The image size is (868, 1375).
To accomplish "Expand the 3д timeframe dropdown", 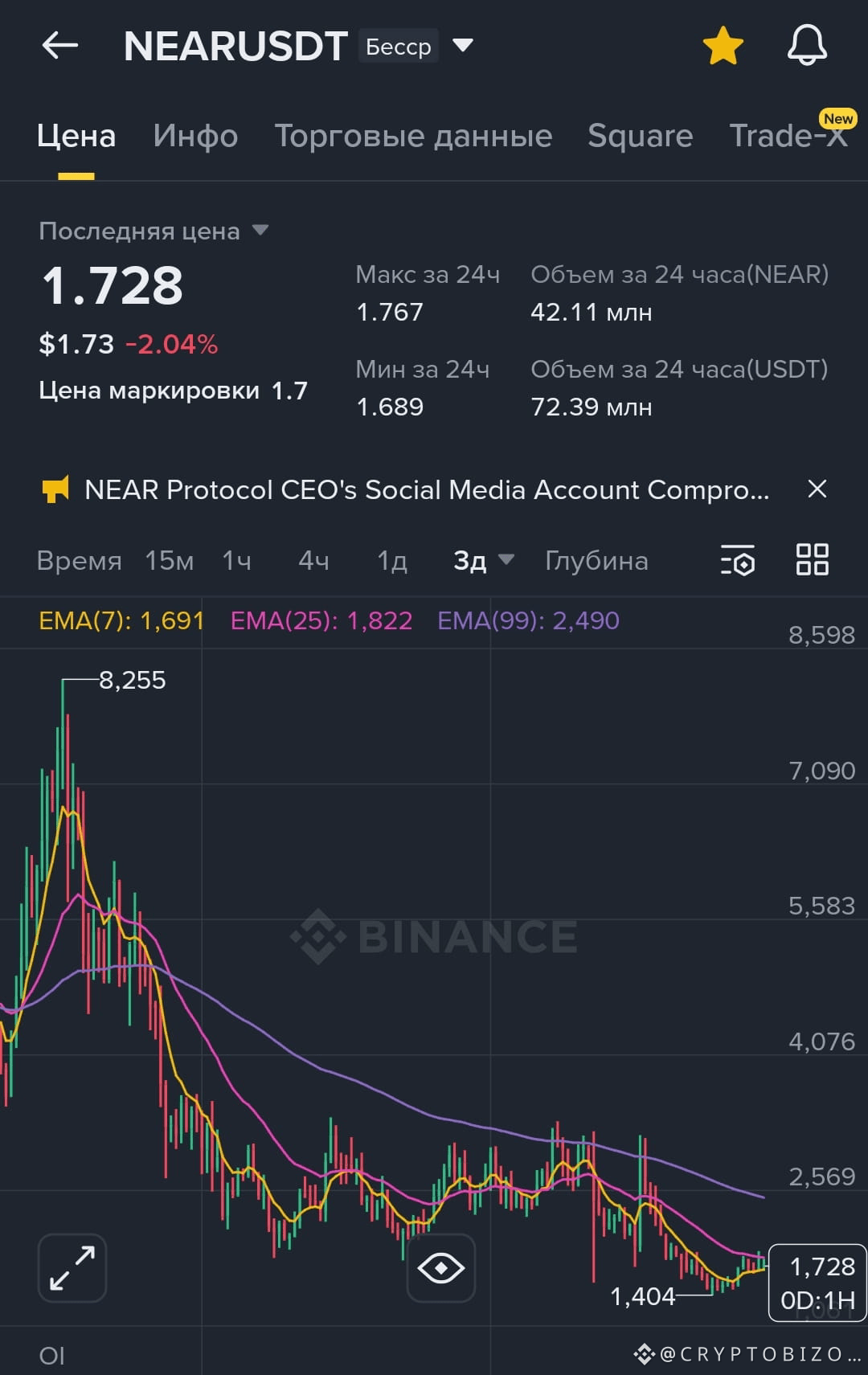I will [x=484, y=561].
